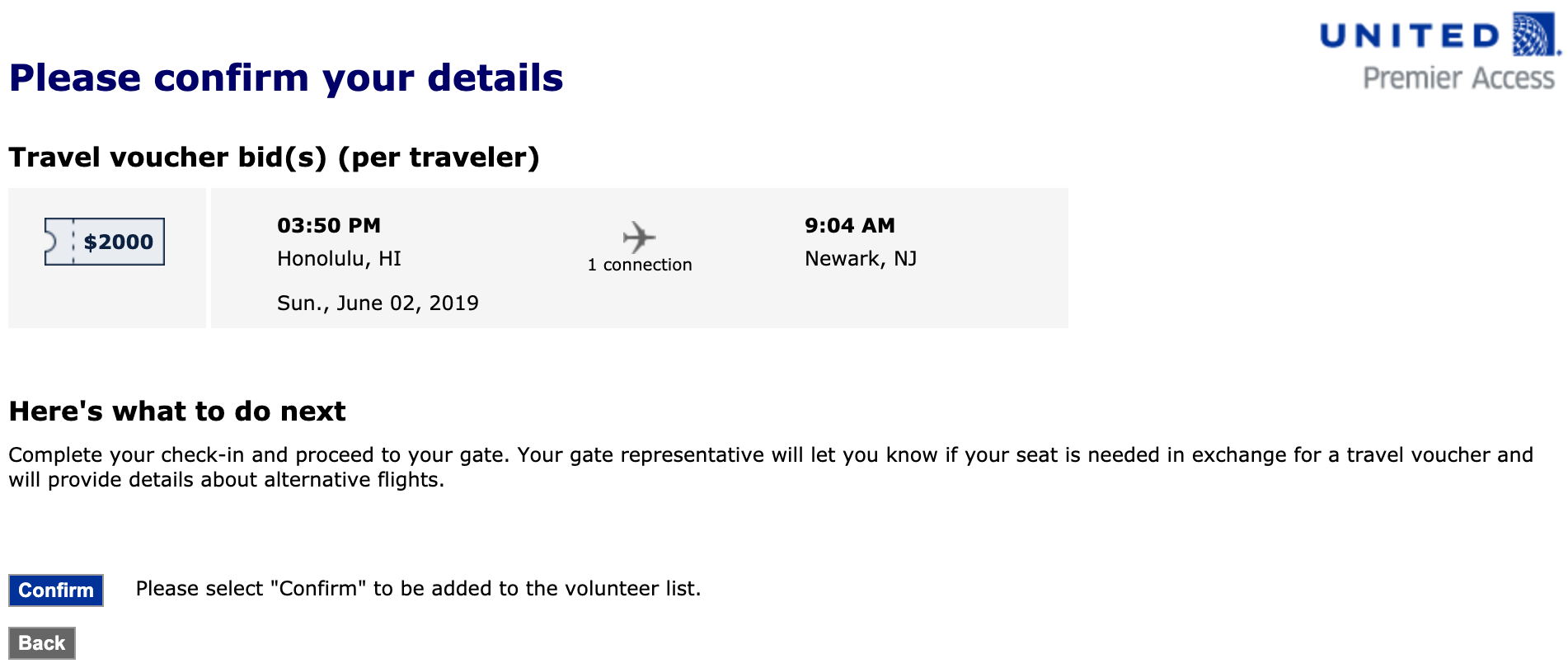The image size is (1568, 668).
Task: Select the Honolulu, HI origin text
Action: tap(339, 259)
